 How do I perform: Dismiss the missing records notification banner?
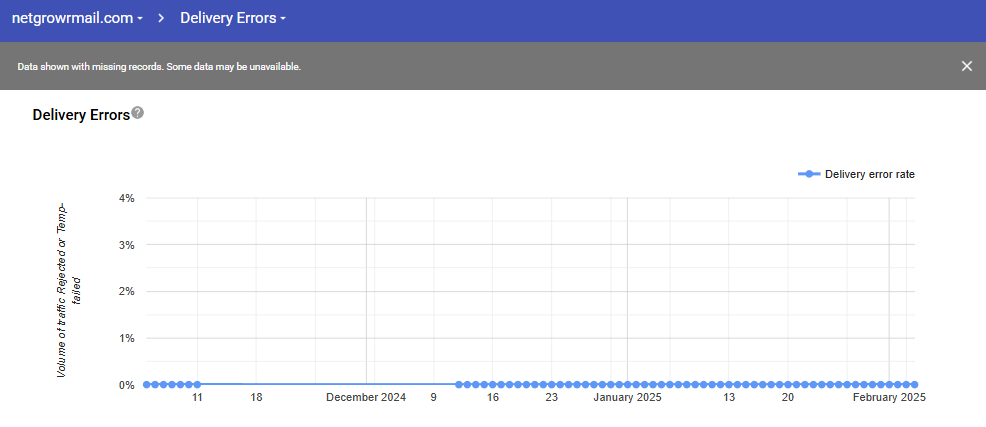click(966, 66)
